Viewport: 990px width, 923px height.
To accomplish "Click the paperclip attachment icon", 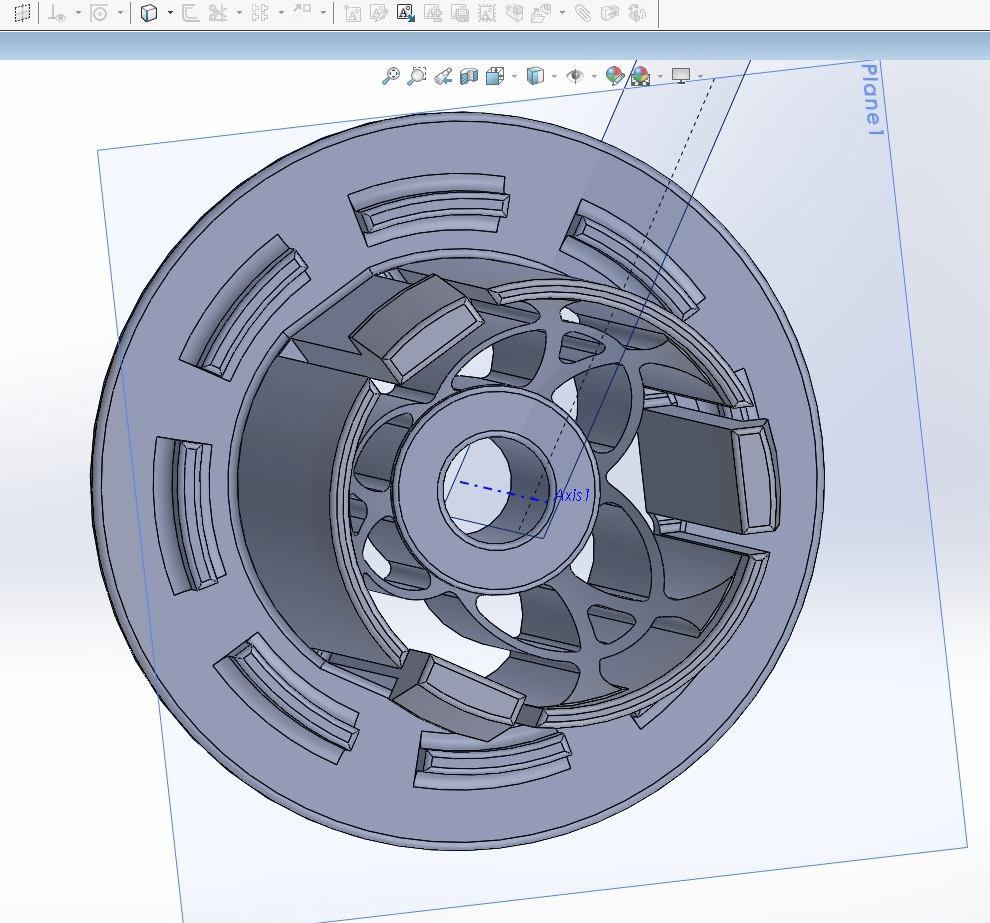I will click(x=583, y=13).
